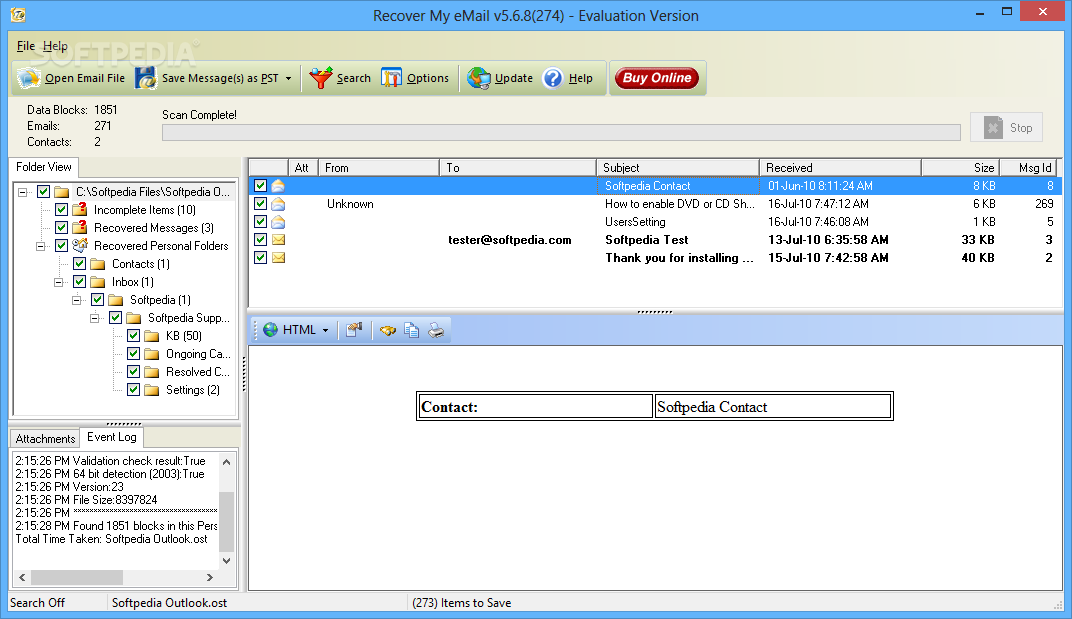
Task: Uncheck the Softpedia Test message checkbox
Action: pos(260,239)
